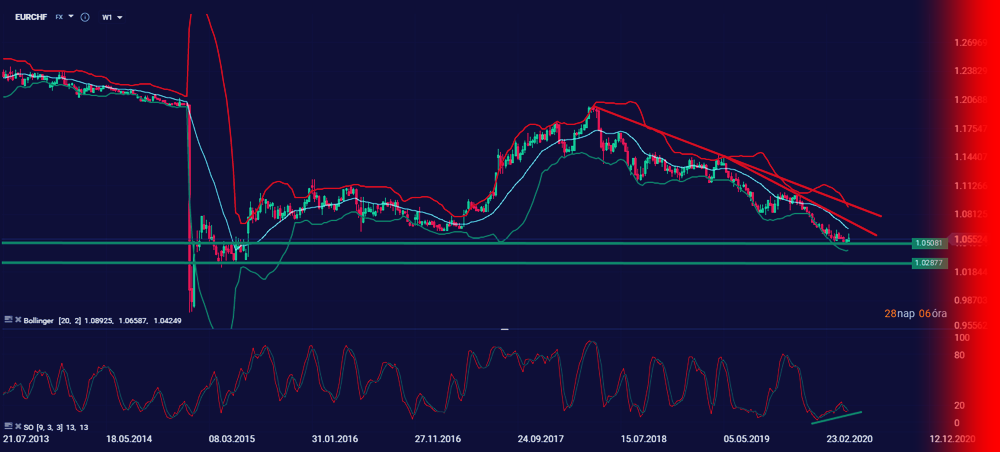Open the Bollinger indicator settings icon
The image size is (1000, 452).
[x=8, y=318]
